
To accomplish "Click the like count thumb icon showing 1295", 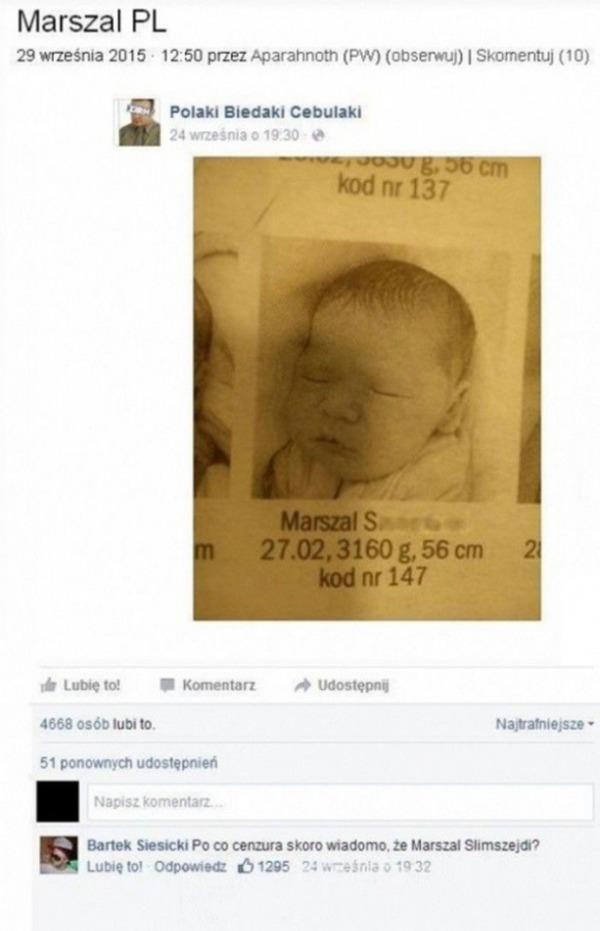I will click(x=246, y=866).
